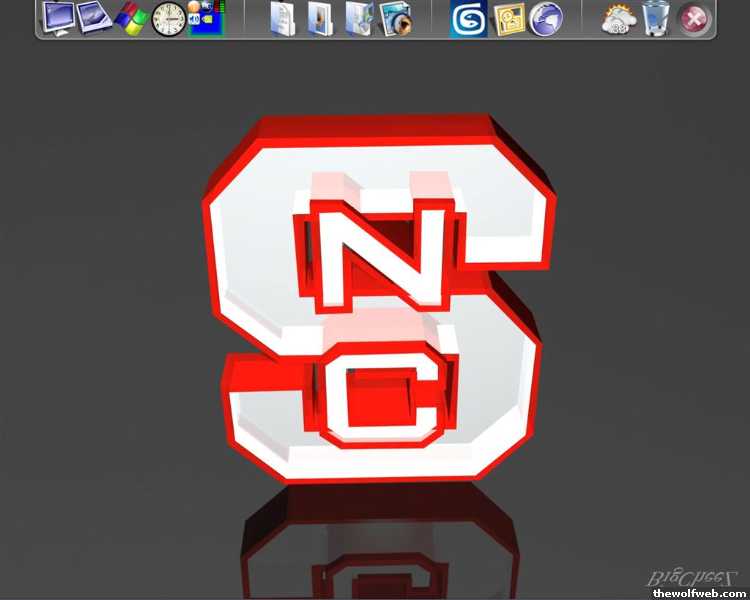Click the red X shutdown dock icon
The width and height of the screenshot is (750, 600).
pos(693,19)
